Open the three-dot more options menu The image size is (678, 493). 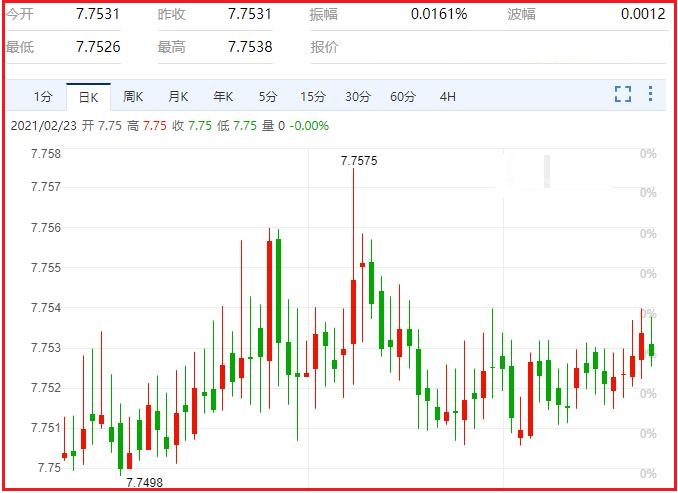coord(650,94)
